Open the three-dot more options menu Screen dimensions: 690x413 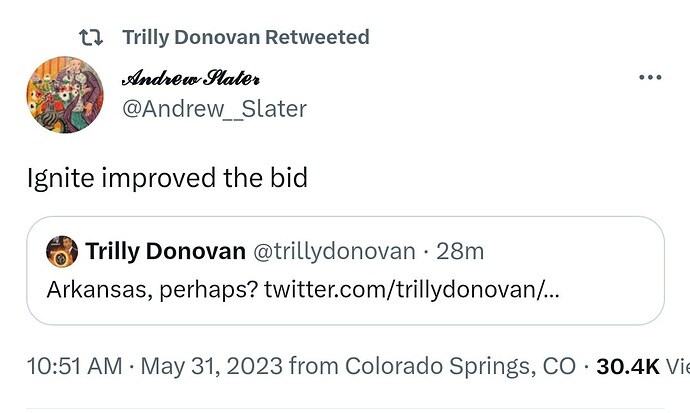(x=650, y=78)
